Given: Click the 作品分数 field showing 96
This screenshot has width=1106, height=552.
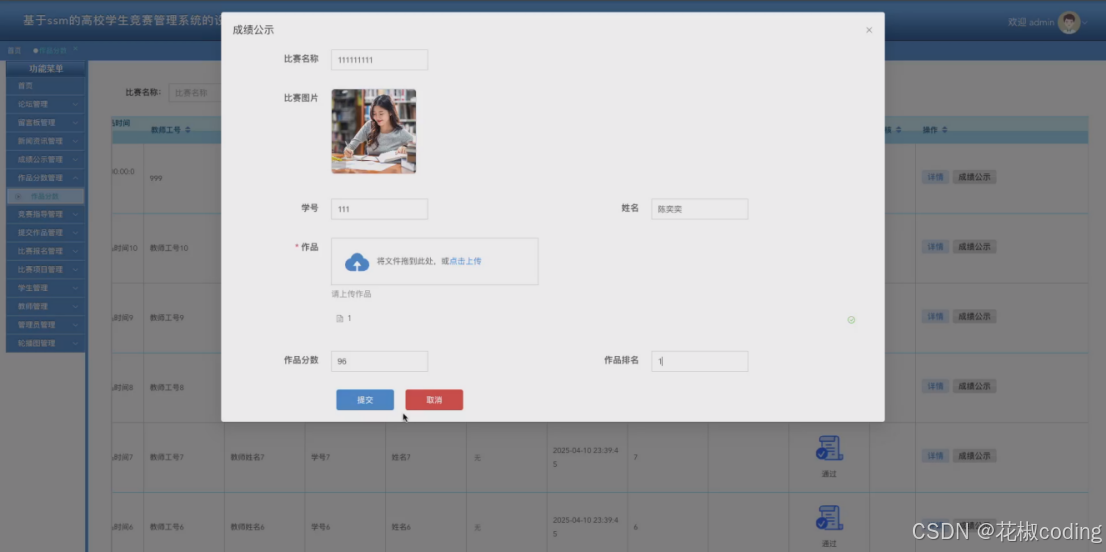Looking at the screenshot, I should tap(379, 361).
